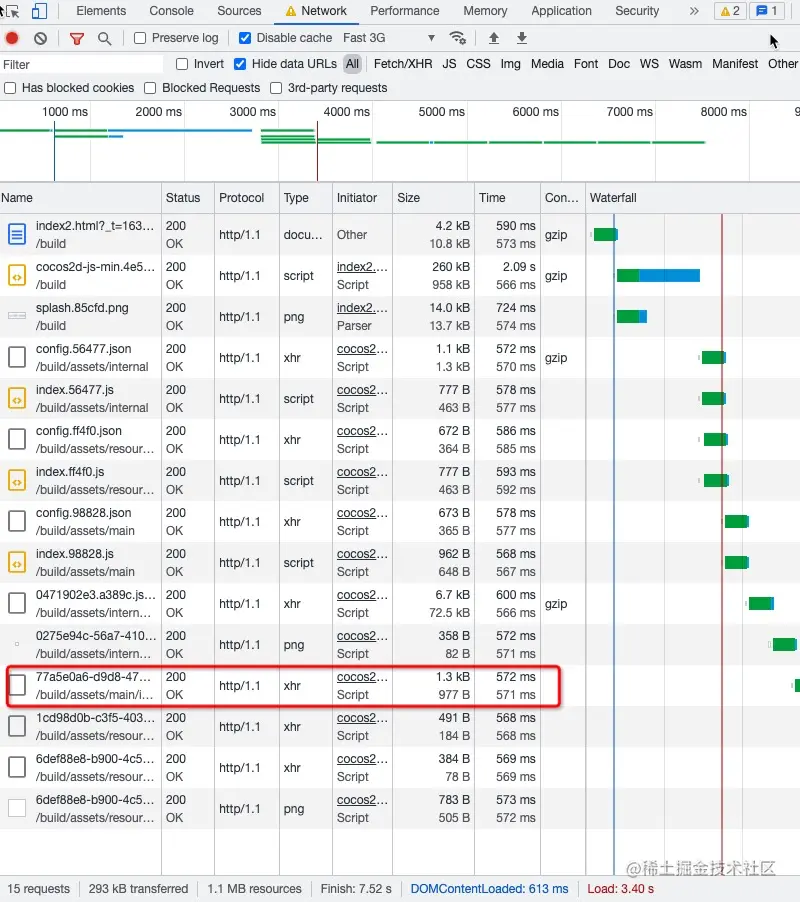Viewport: 800px width, 902px height.
Task: Sort by the Waterfall column header
Action: (x=693, y=198)
